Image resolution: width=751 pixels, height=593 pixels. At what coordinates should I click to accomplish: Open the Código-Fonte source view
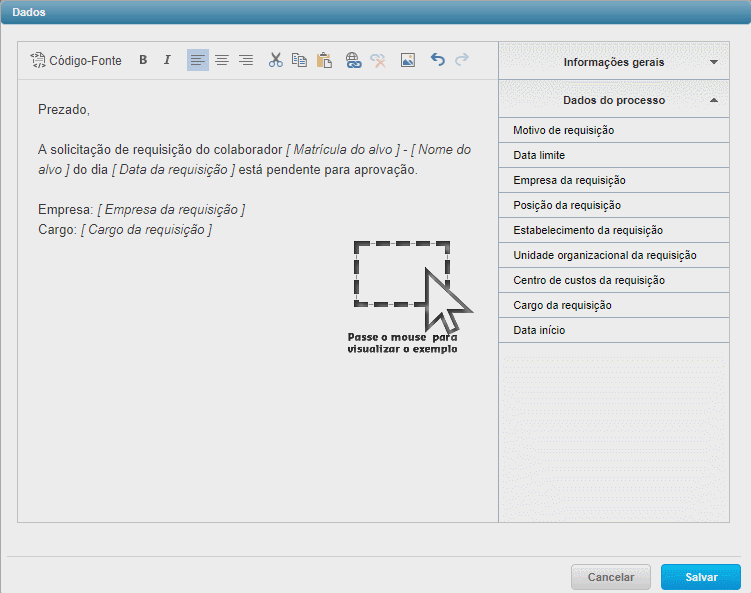tap(76, 60)
